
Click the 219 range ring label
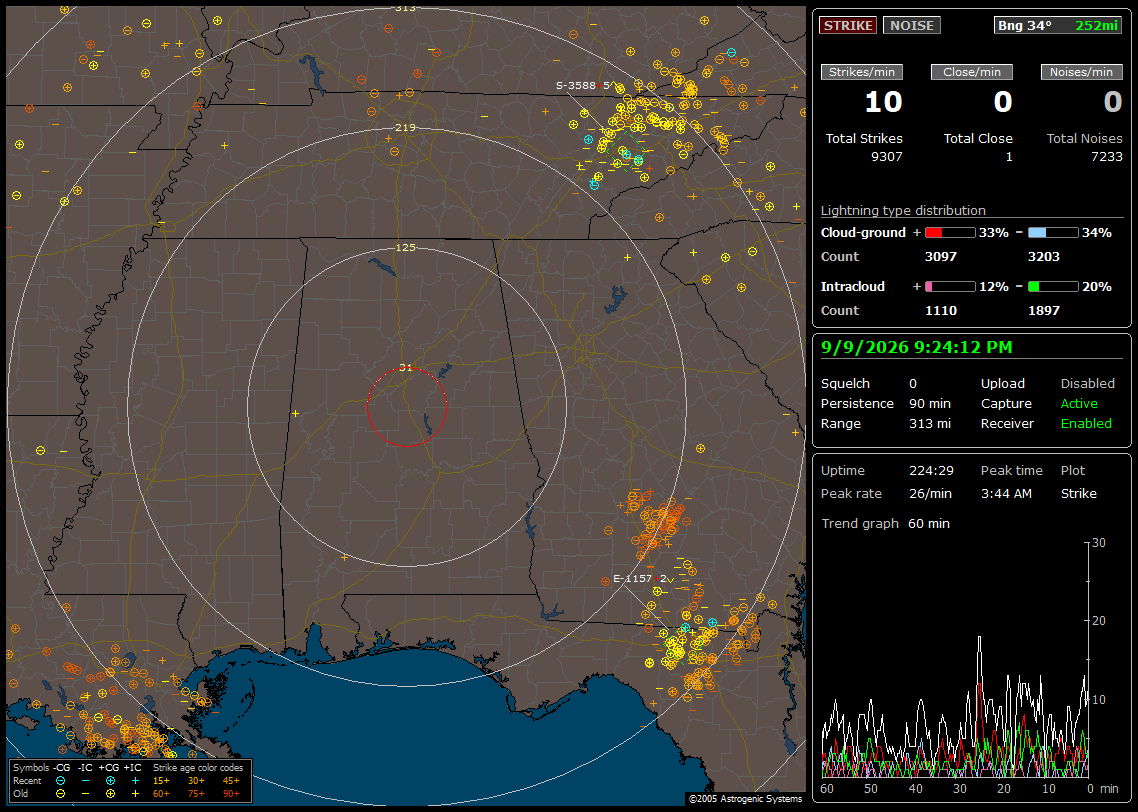pyautogui.click(x=405, y=128)
